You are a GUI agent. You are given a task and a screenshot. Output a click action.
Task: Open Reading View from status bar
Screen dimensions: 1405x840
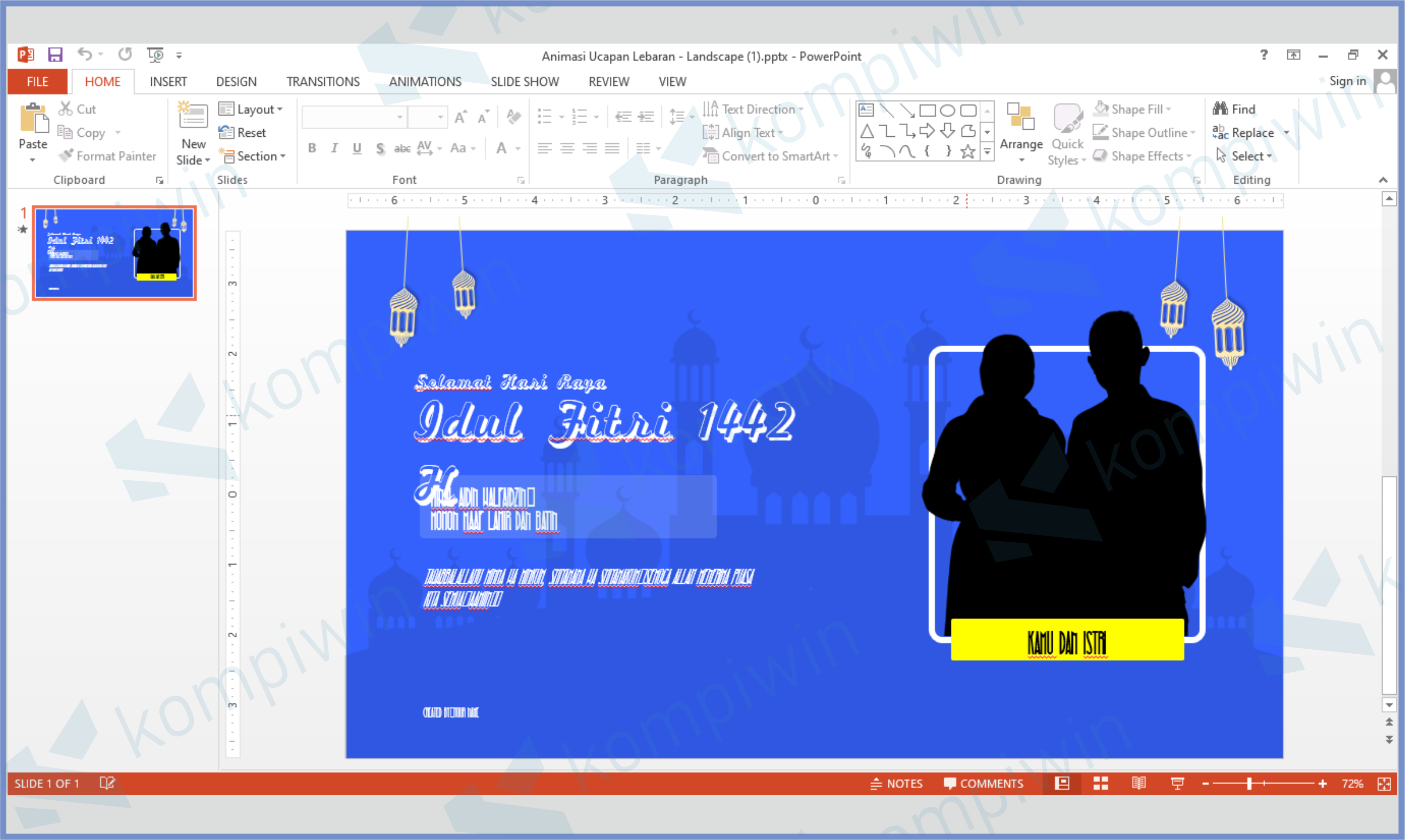coord(1139,783)
